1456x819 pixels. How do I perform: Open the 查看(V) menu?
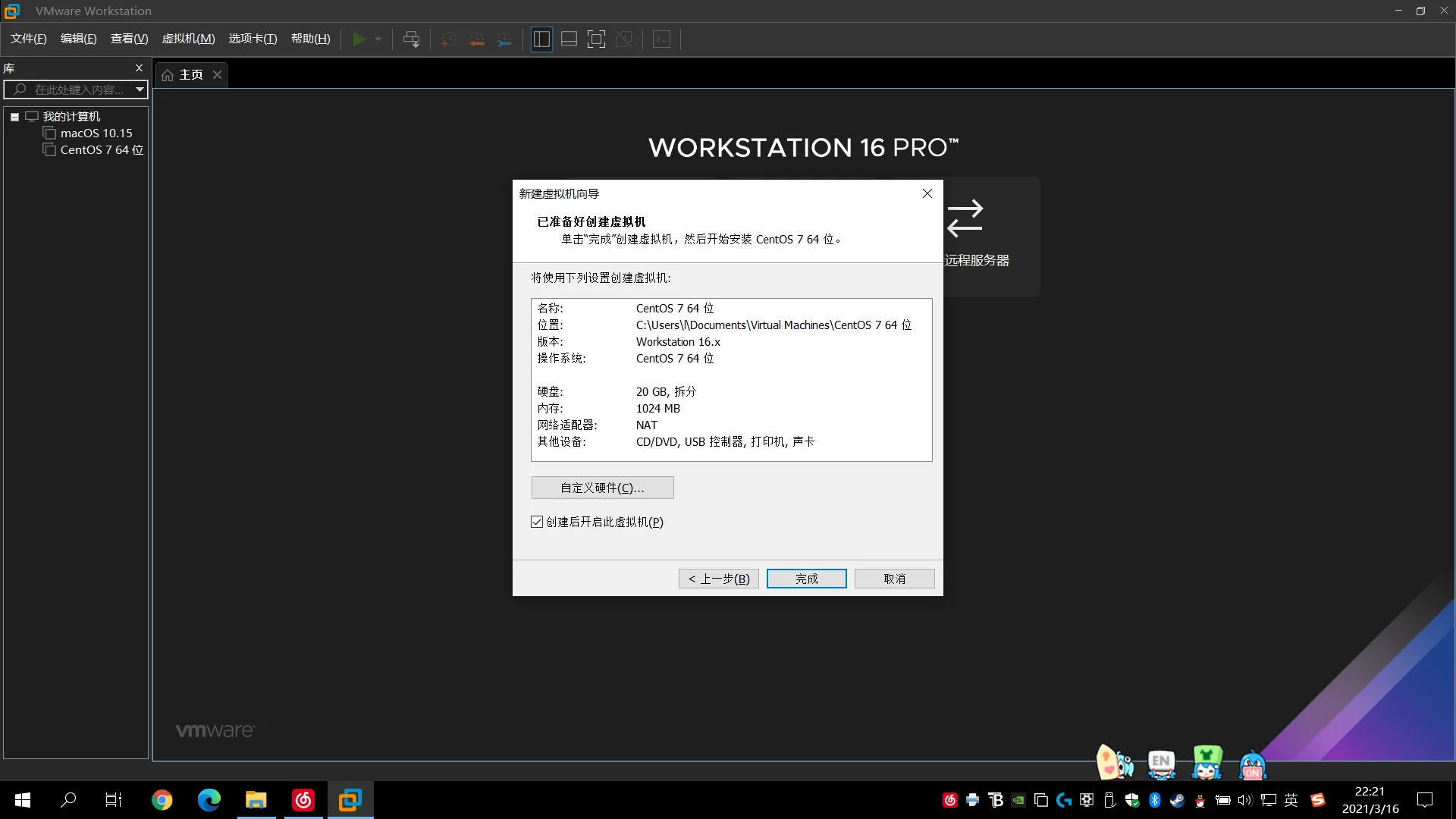click(130, 39)
